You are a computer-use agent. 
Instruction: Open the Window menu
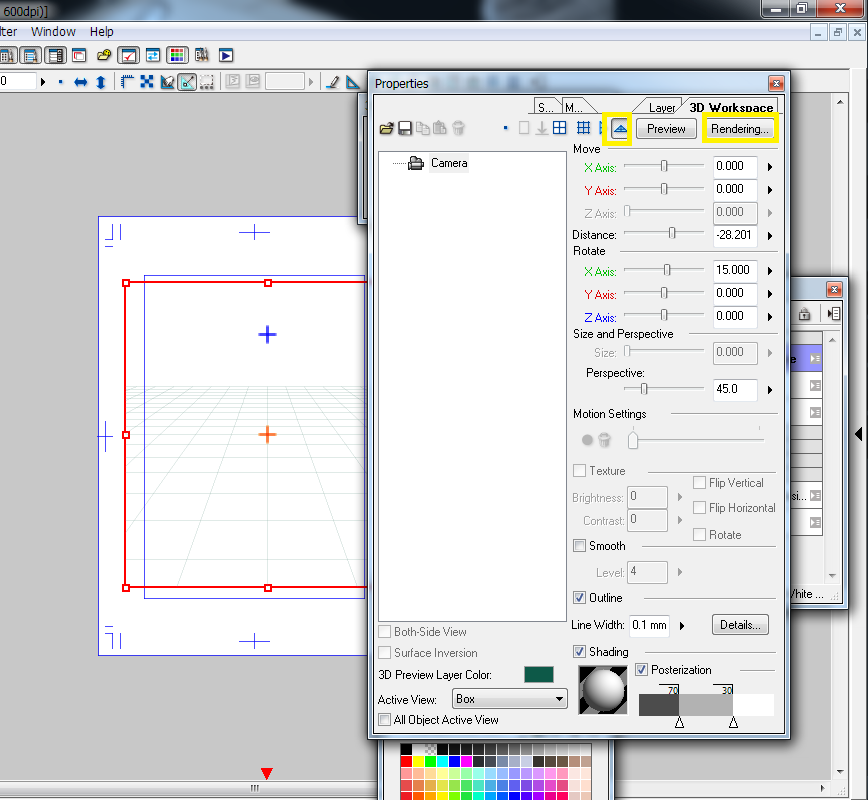coord(53,32)
